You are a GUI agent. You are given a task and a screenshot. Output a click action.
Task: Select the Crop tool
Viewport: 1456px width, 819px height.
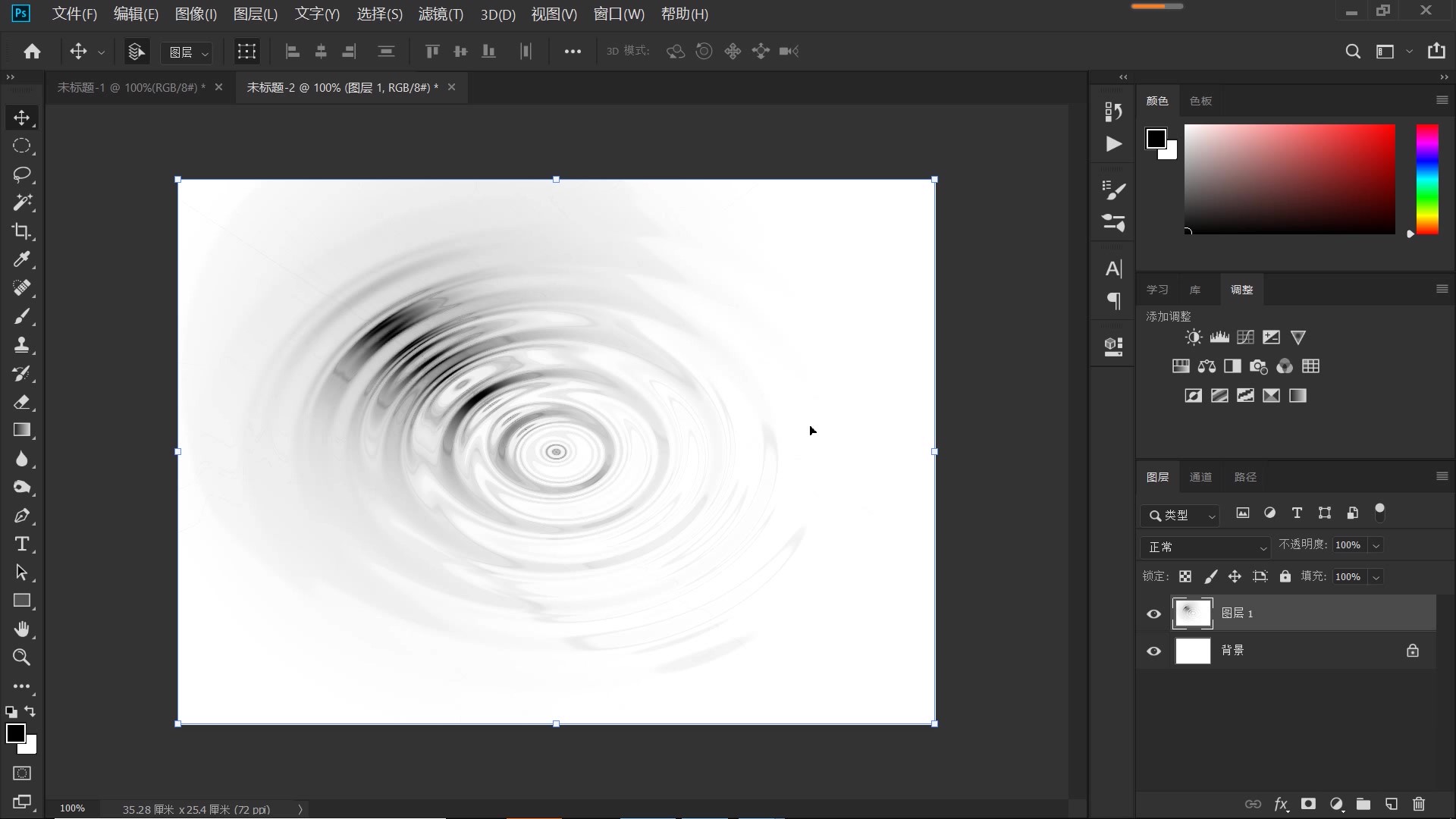coord(22,231)
